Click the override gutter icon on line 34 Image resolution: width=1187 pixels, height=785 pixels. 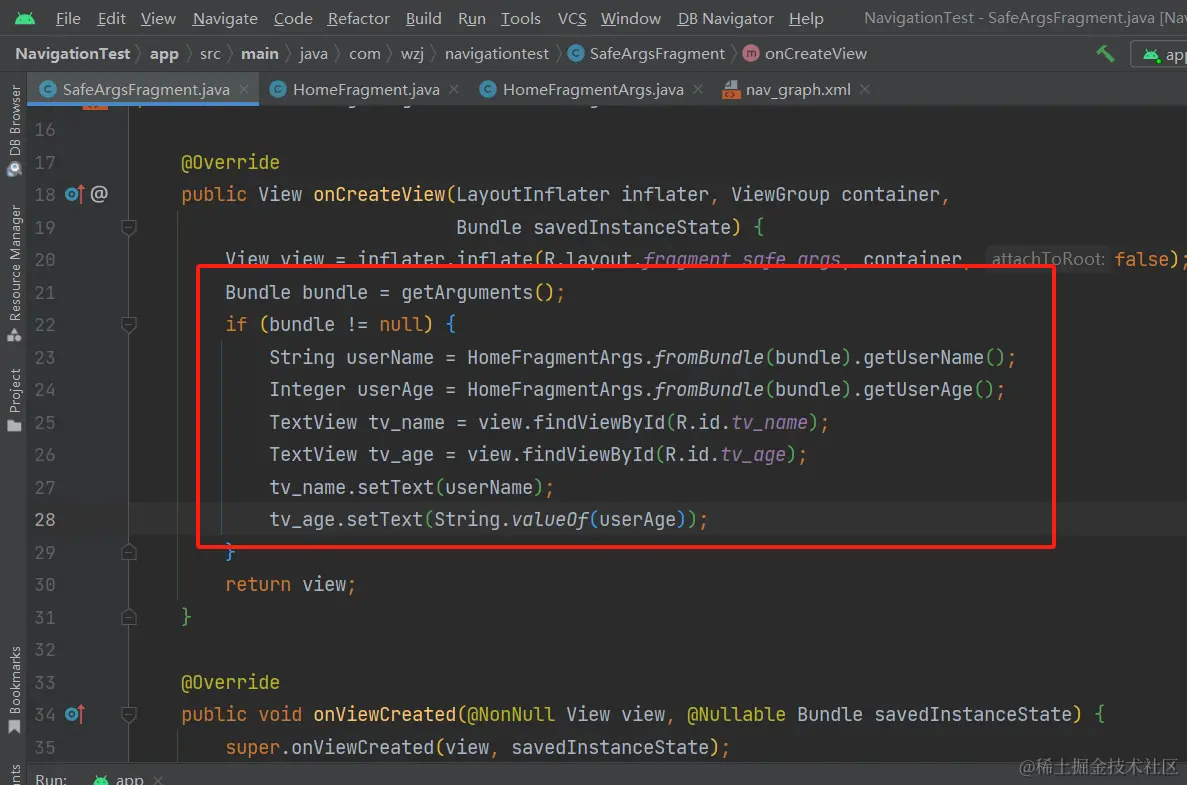pyautogui.click(x=74, y=714)
